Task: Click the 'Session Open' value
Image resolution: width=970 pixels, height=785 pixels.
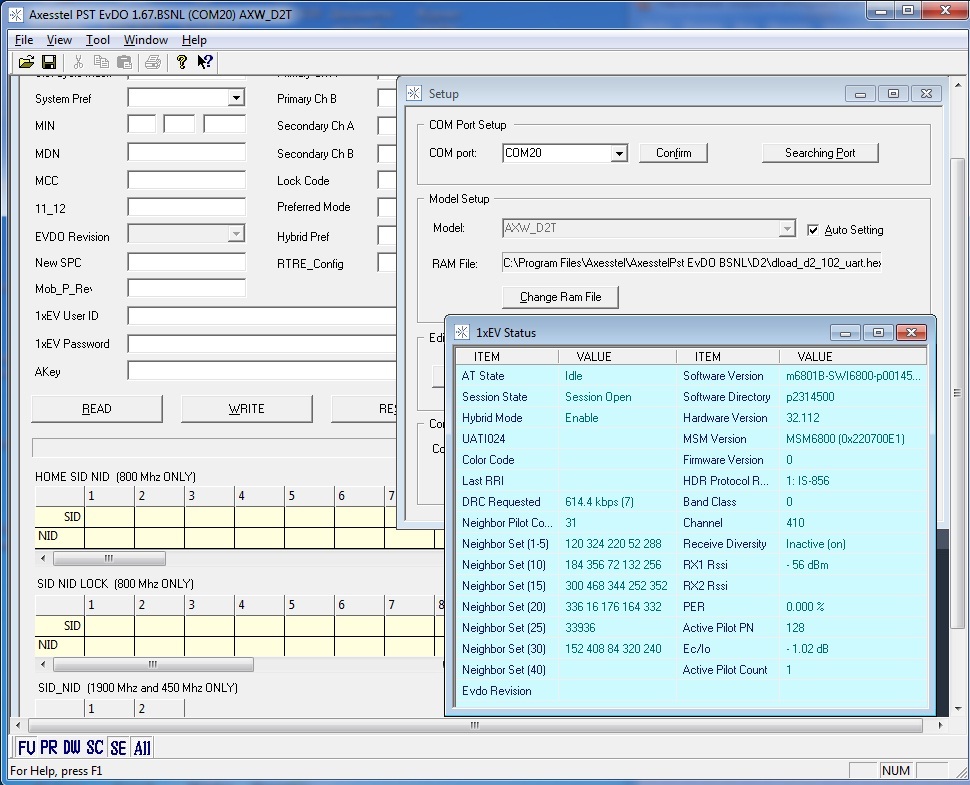Action: pyautogui.click(x=598, y=397)
